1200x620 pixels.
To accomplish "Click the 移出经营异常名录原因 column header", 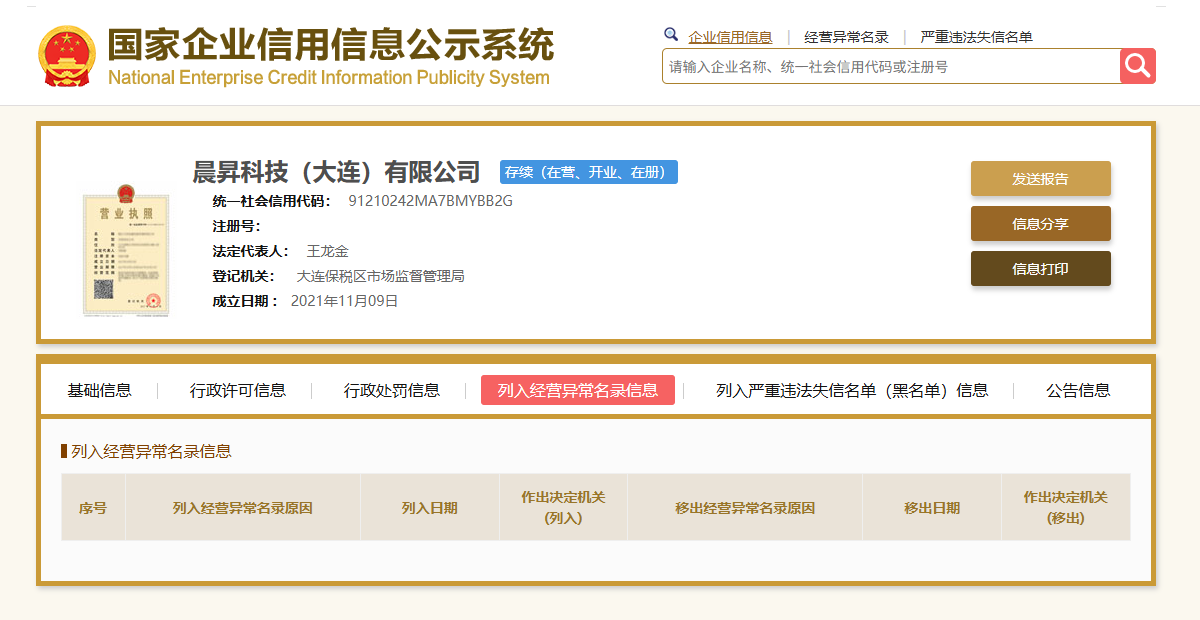I will pyautogui.click(x=745, y=508).
